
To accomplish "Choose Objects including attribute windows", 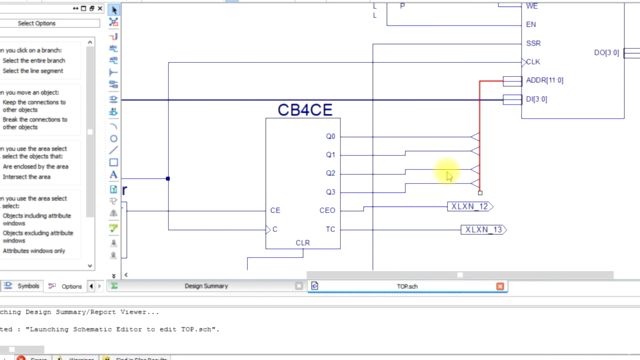I will pyautogui.click(x=37, y=219).
